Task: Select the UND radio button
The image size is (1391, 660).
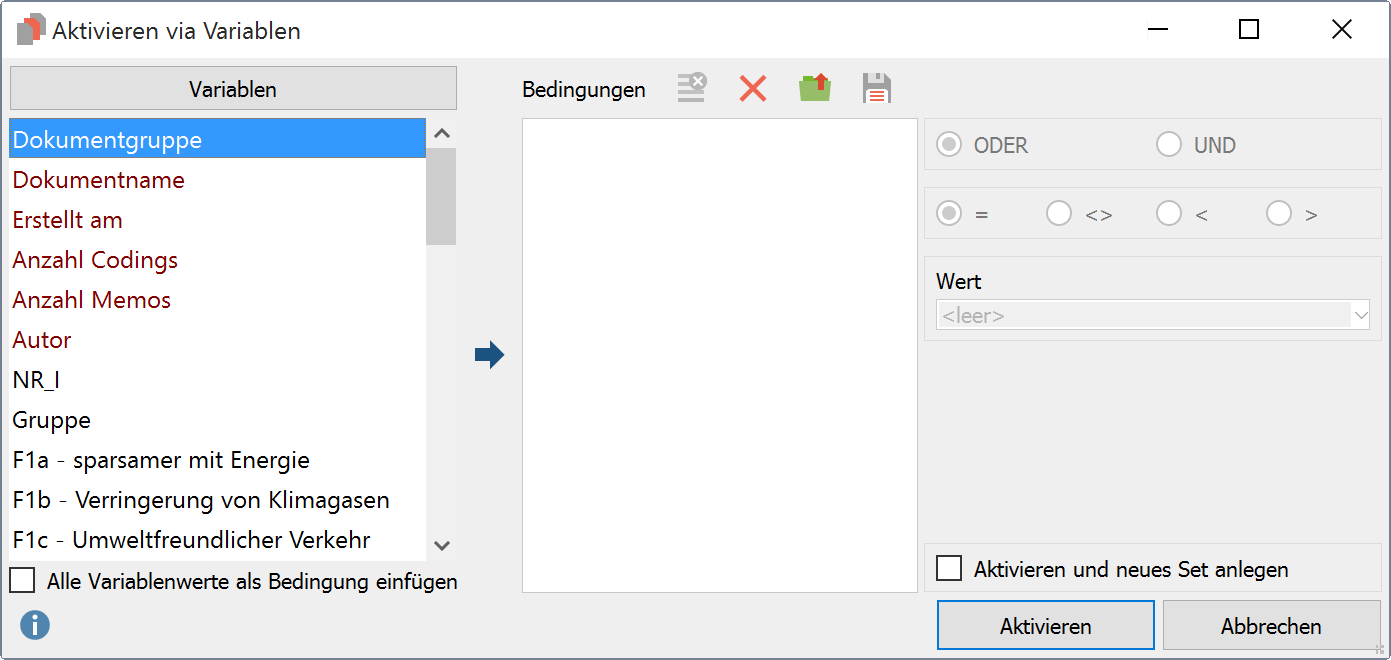Action: pos(1168,145)
